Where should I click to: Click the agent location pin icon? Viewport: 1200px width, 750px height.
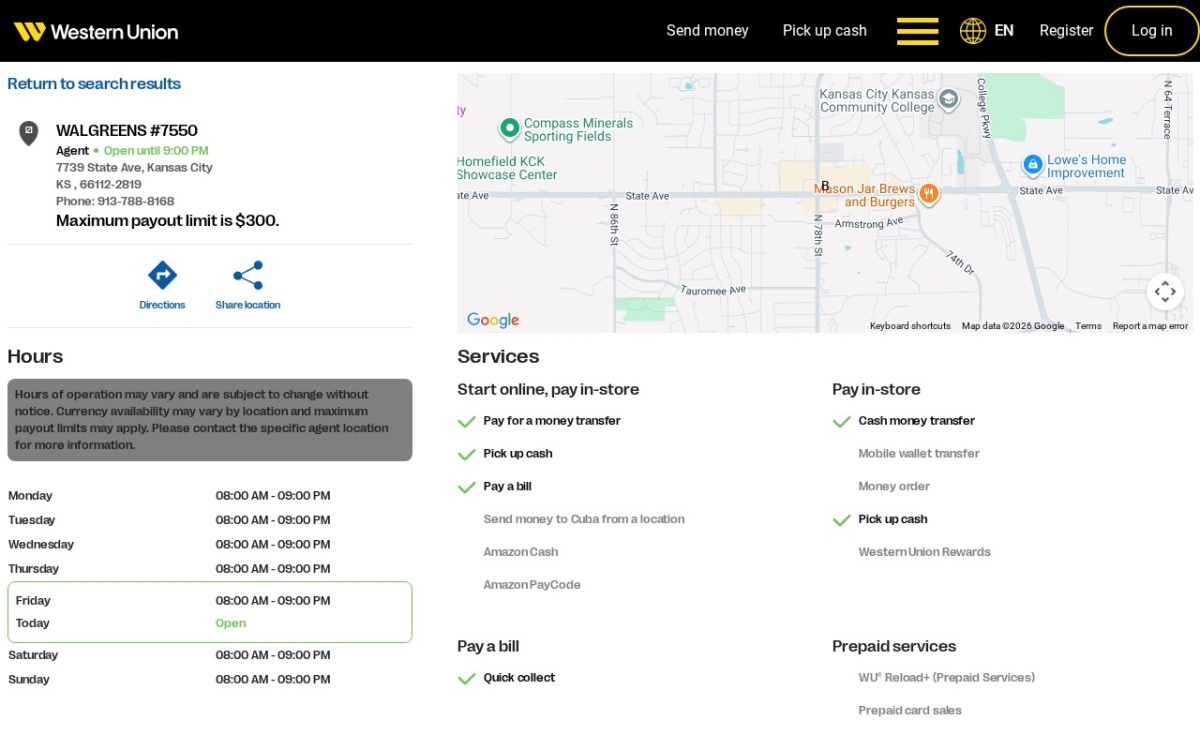(x=29, y=133)
